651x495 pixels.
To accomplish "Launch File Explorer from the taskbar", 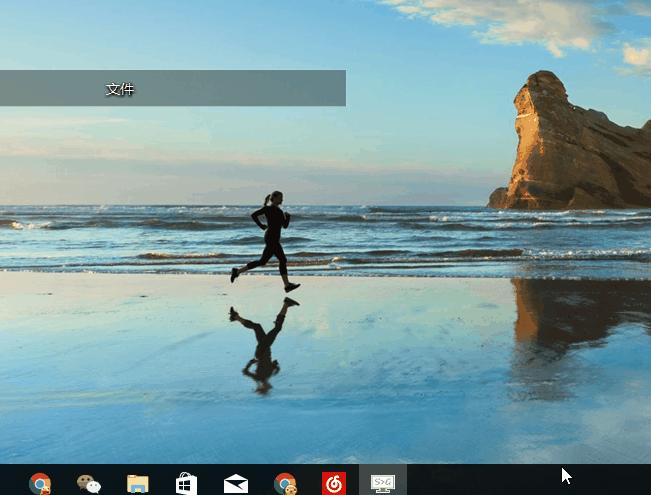I will tap(138, 484).
